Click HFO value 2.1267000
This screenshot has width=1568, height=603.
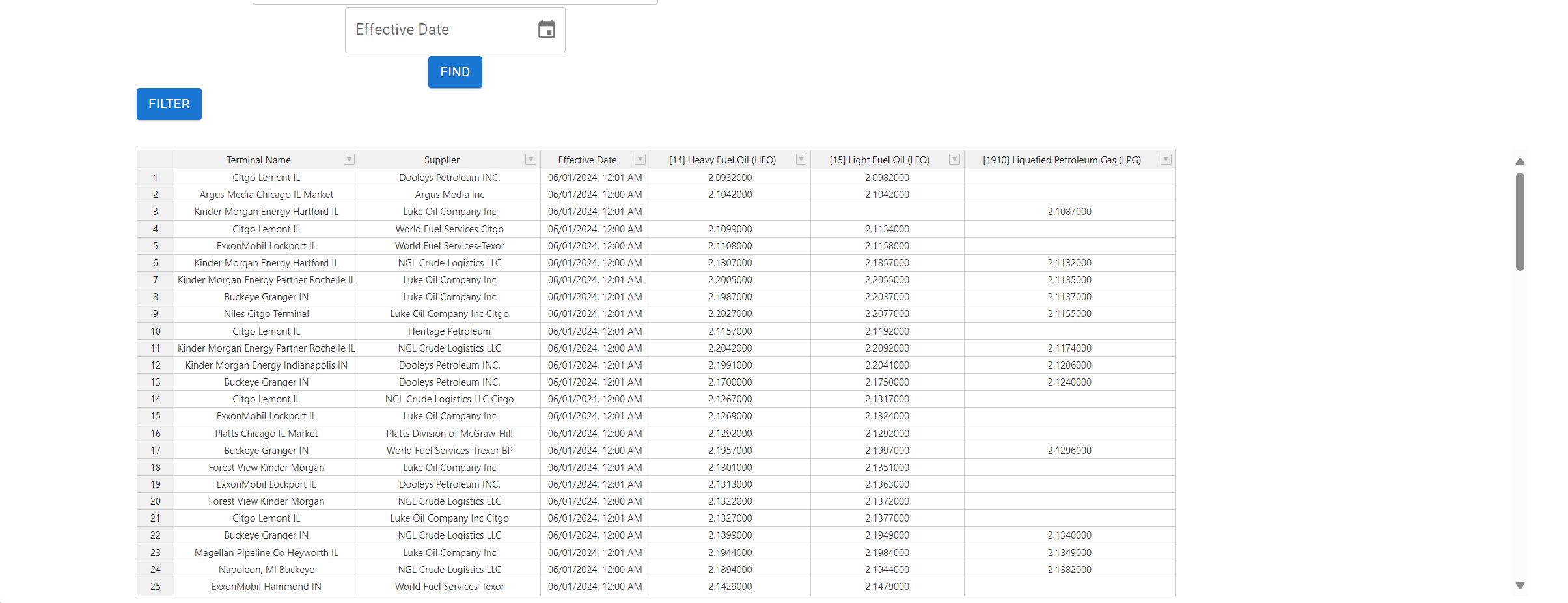[730, 399]
